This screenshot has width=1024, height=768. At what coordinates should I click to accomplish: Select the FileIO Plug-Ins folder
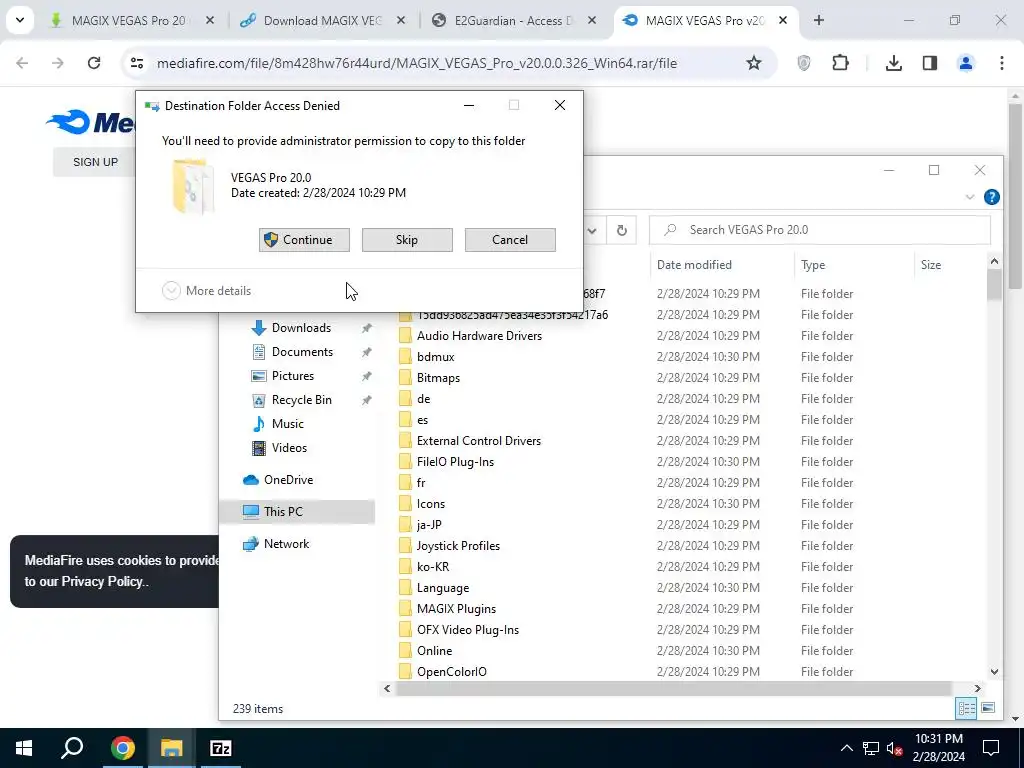455,462
